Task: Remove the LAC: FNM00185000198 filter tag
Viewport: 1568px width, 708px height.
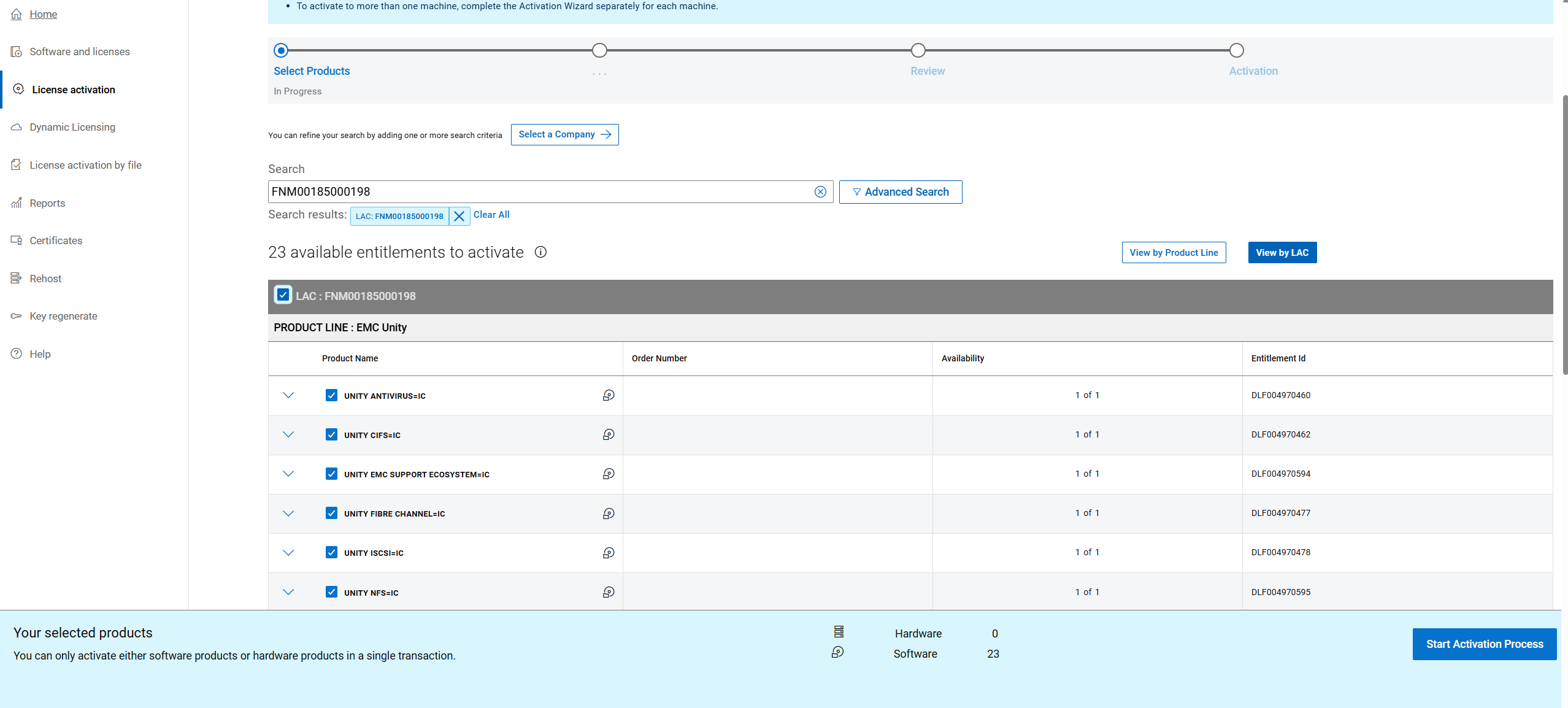Action: (459, 216)
